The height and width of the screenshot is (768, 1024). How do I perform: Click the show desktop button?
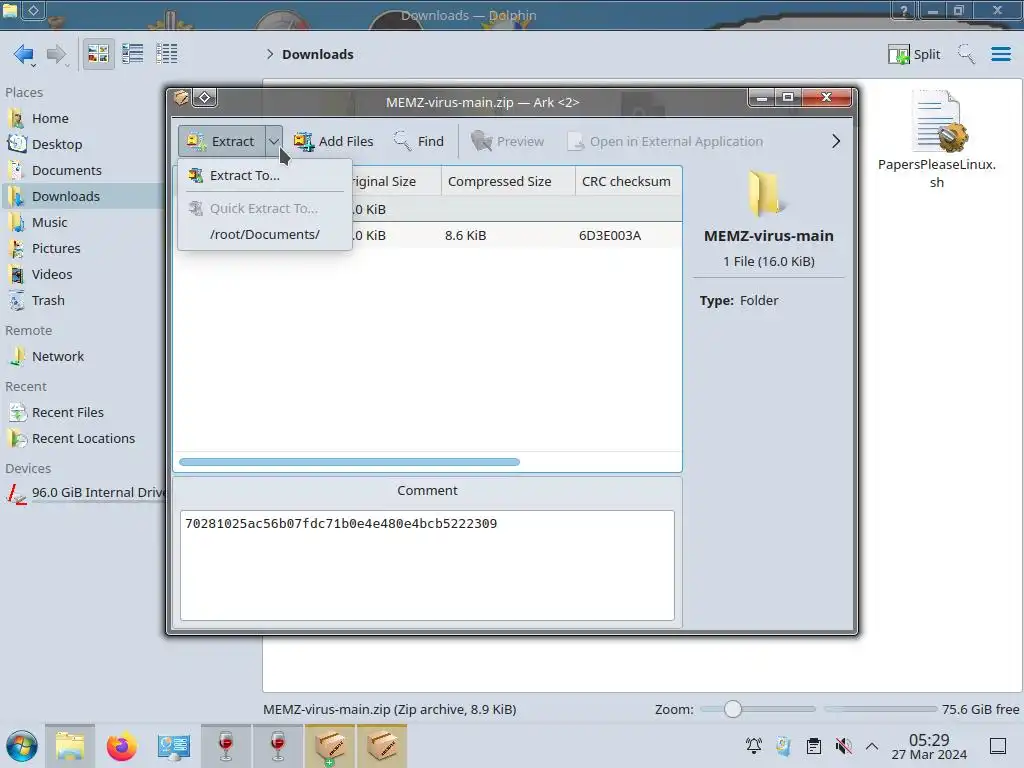point(997,745)
